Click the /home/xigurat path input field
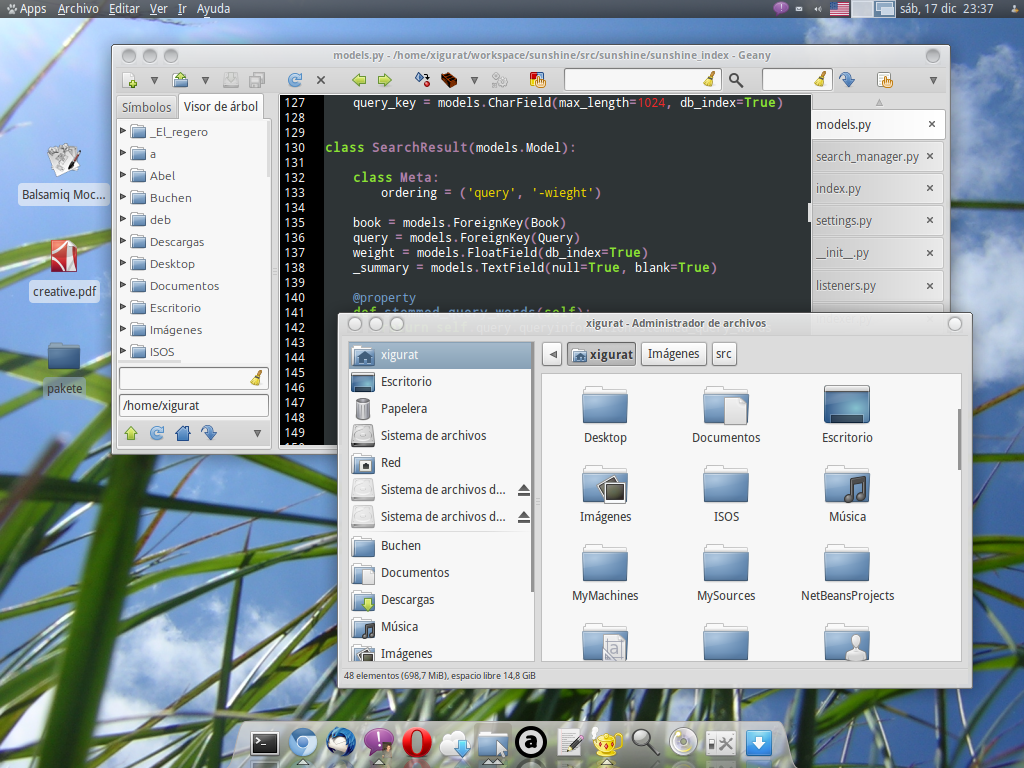Screen dimensions: 1024x768 (194, 405)
